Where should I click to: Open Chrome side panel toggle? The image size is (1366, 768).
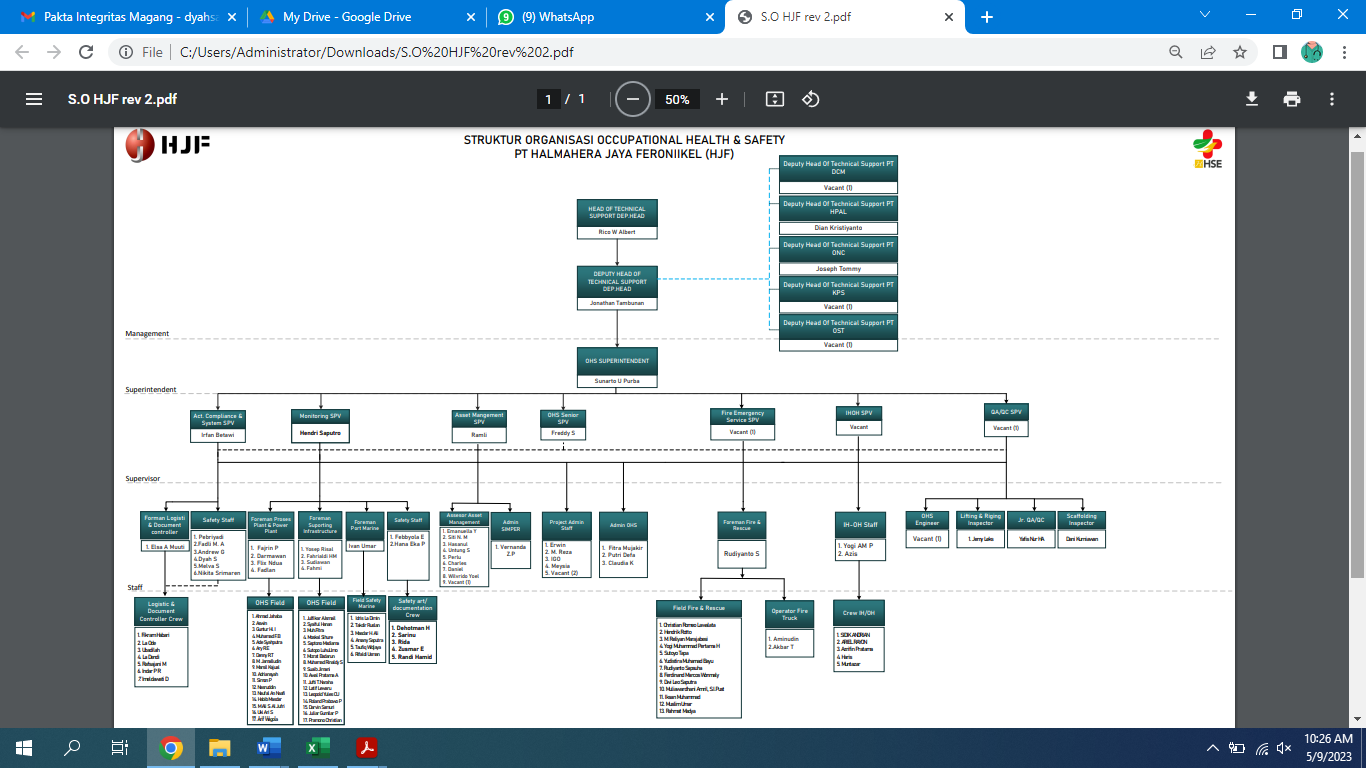pos(1279,52)
